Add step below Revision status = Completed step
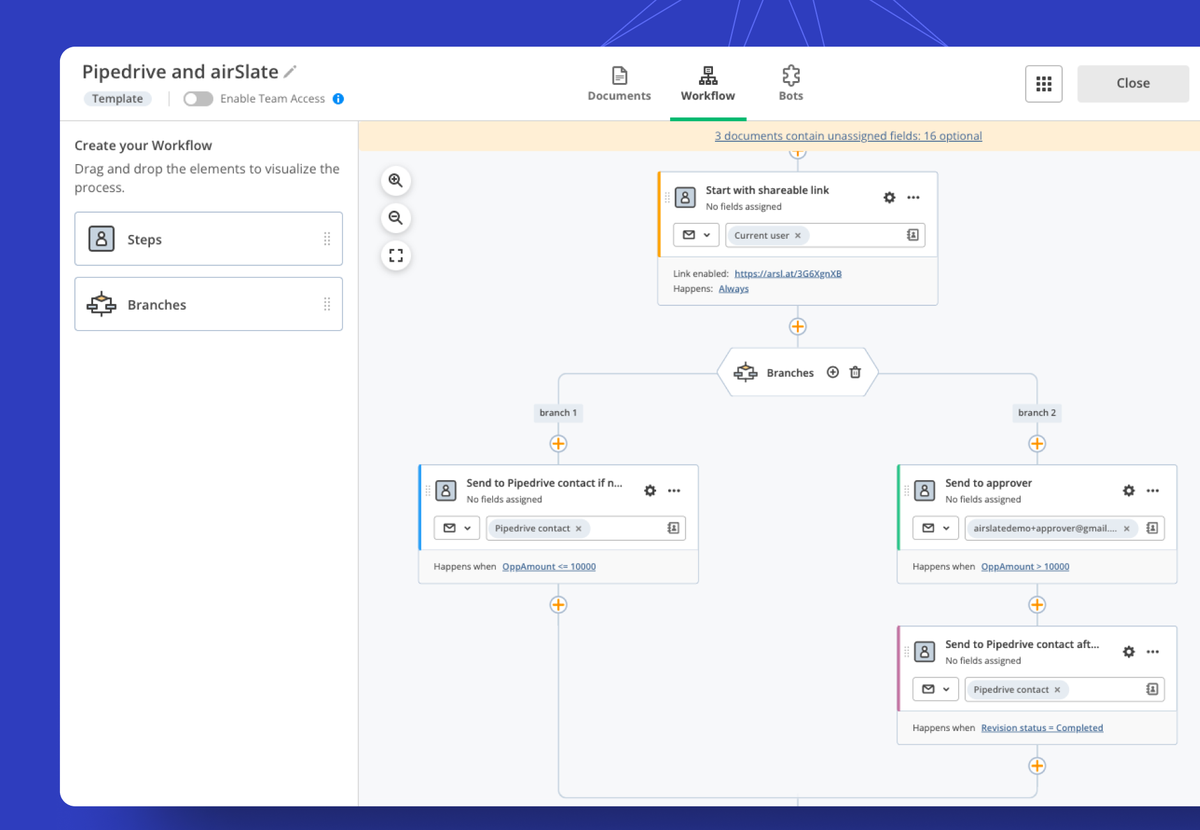1200x830 pixels. [1037, 766]
